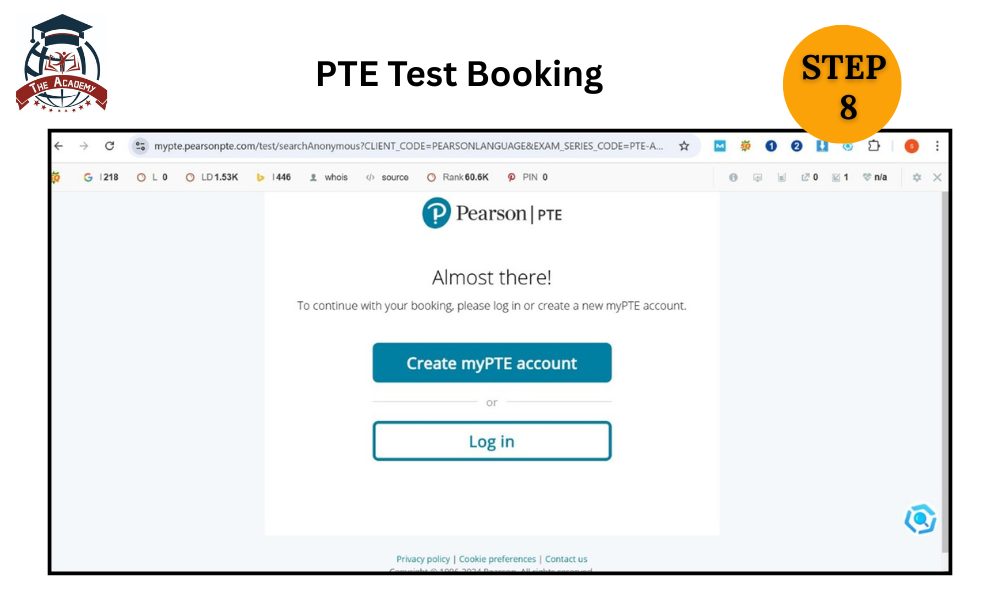This screenshot has height=600, width=1000.
Task: Open SEOquake page info icon
Action: pos(733,177)
